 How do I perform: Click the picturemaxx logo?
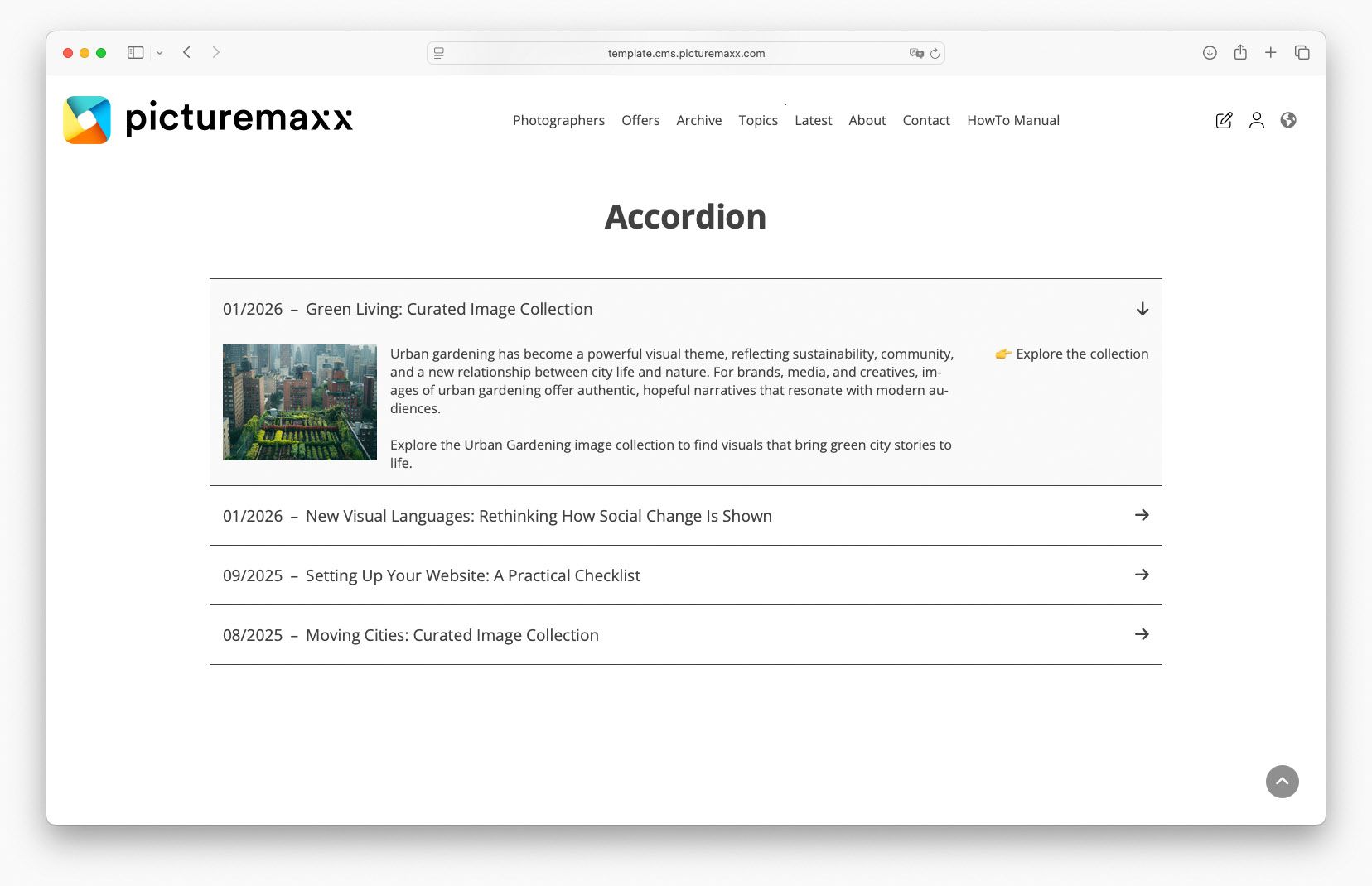207,119
